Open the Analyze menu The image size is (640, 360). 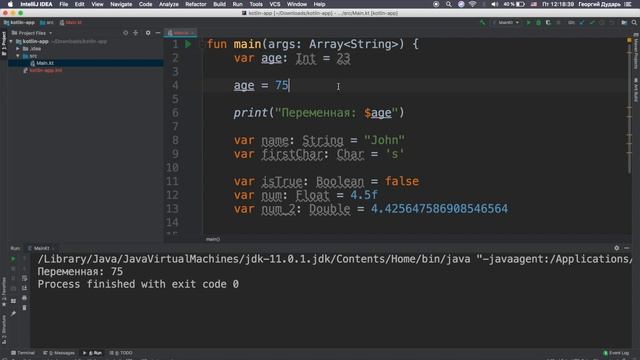169,4
